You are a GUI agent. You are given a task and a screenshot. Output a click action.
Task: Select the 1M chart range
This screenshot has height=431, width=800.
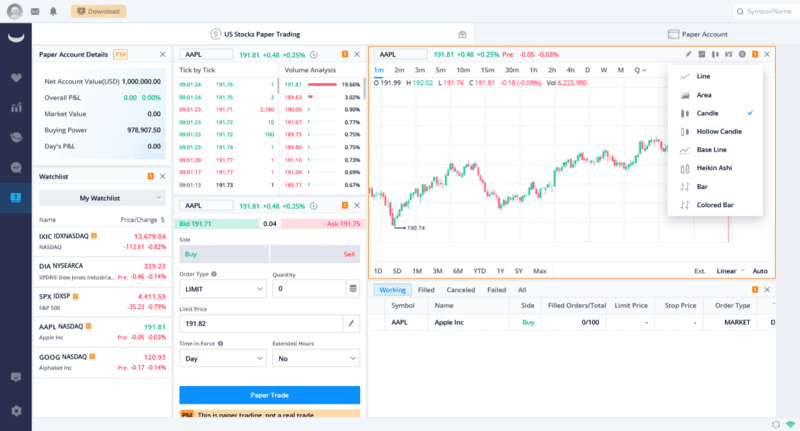point(417,271)
